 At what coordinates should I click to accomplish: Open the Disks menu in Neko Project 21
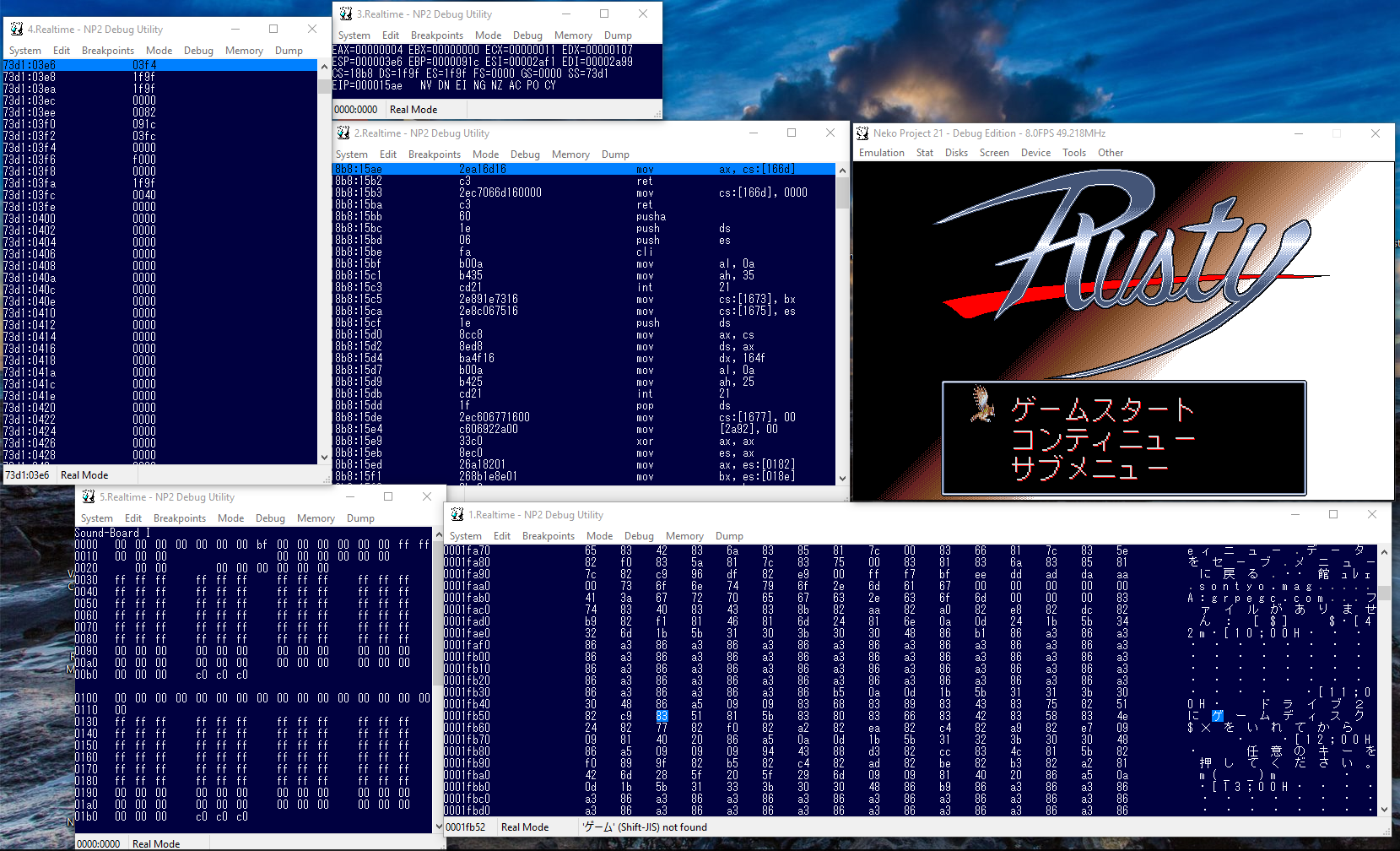pyautogui.click(x=956, y=153)
